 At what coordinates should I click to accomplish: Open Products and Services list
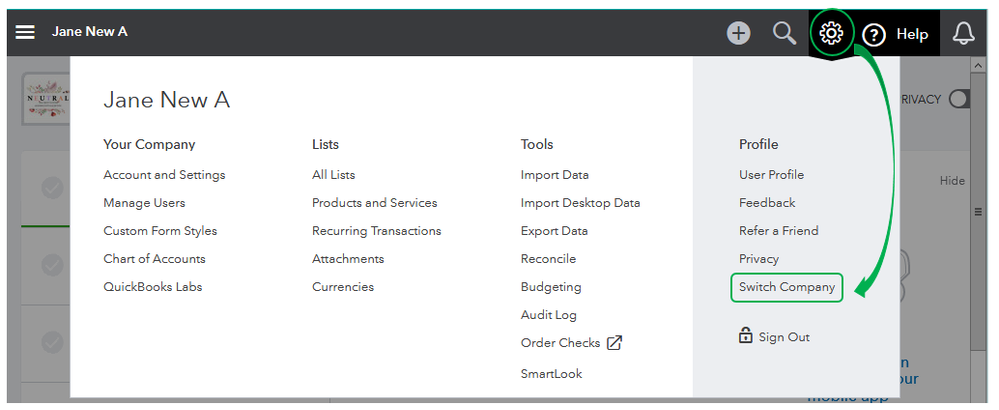click(374, 203)
